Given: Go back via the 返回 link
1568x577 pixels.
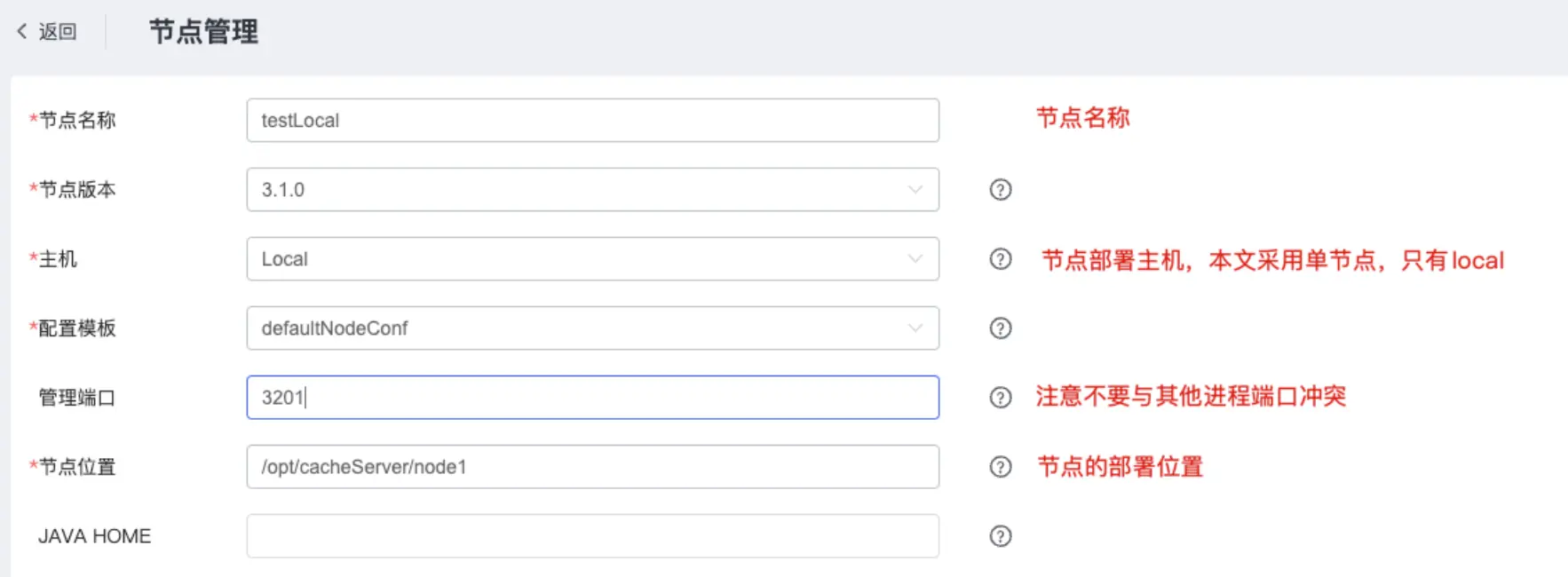Looking at the screenshot, I should click(x=58, y=32).
